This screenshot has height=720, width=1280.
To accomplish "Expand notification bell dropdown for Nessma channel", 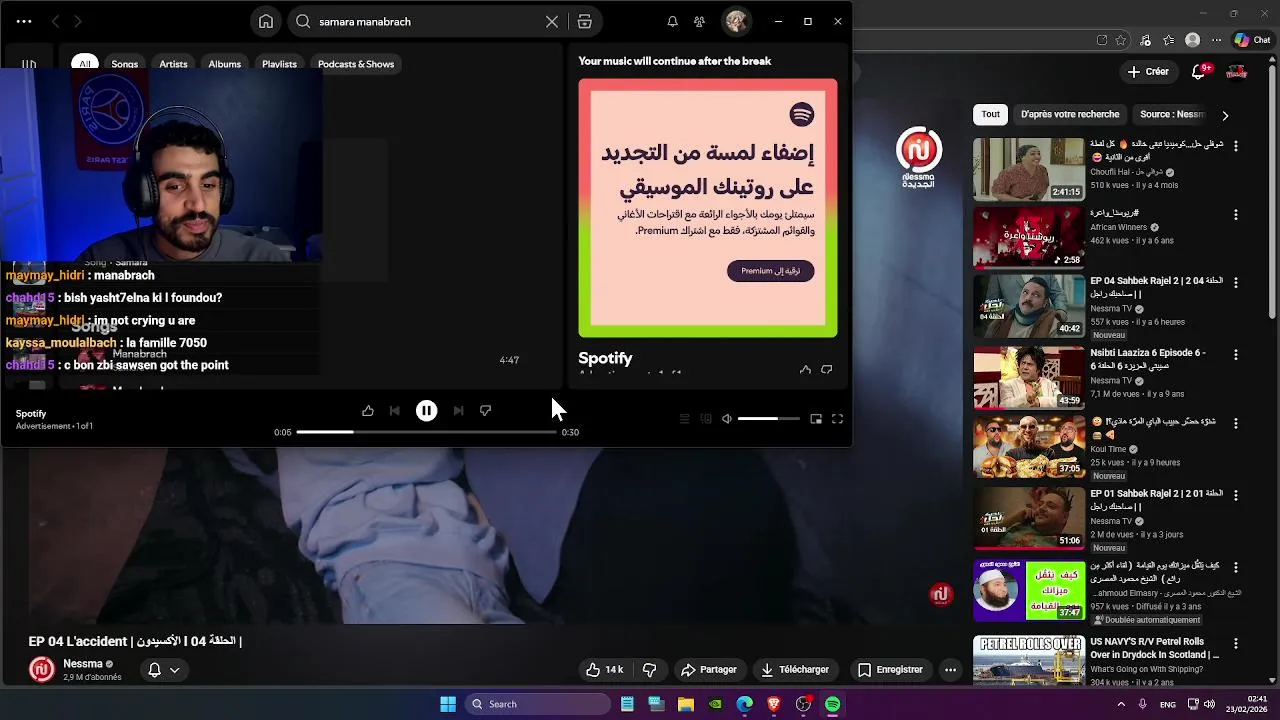I will (164, 670).
